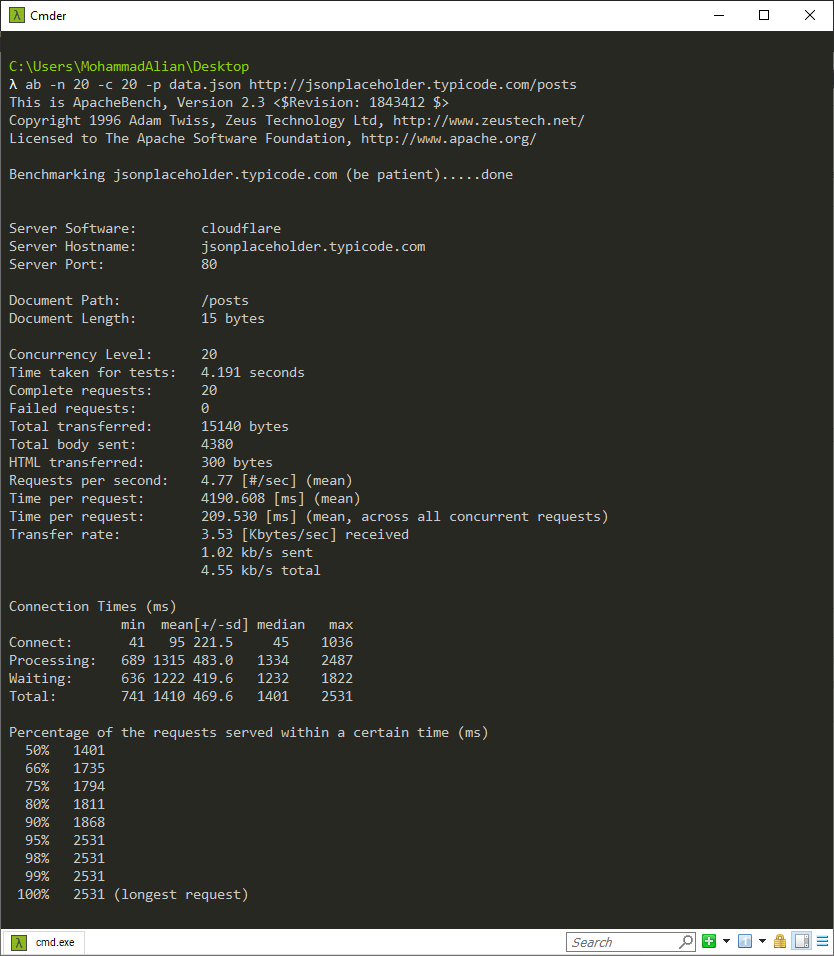
Task: Maximize the Cmder window
Action: point(764,15)
